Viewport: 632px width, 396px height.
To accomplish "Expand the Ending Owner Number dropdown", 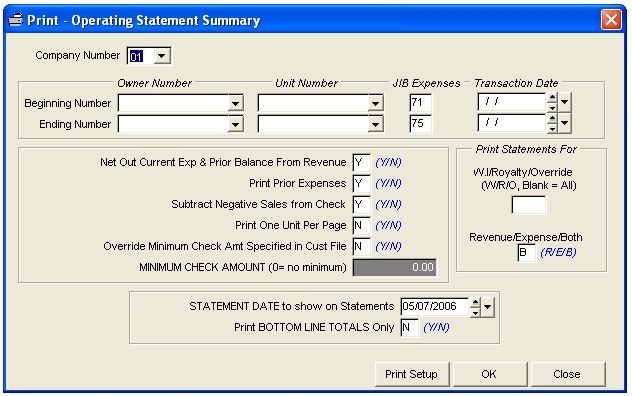I will (235, 124).
